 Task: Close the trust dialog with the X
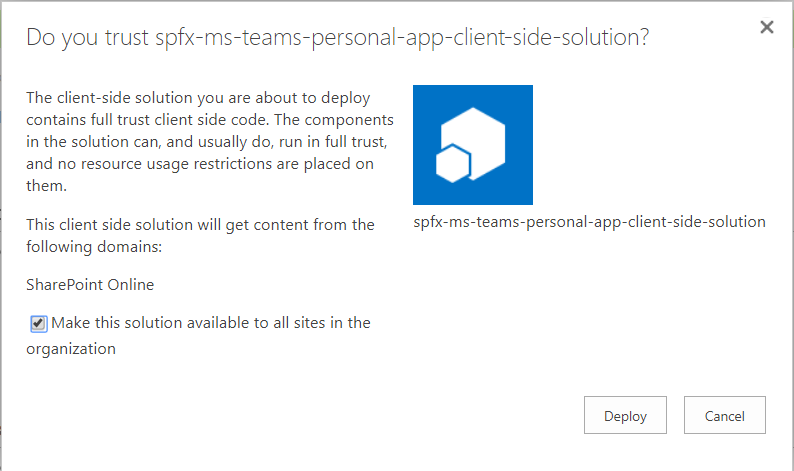767,28
